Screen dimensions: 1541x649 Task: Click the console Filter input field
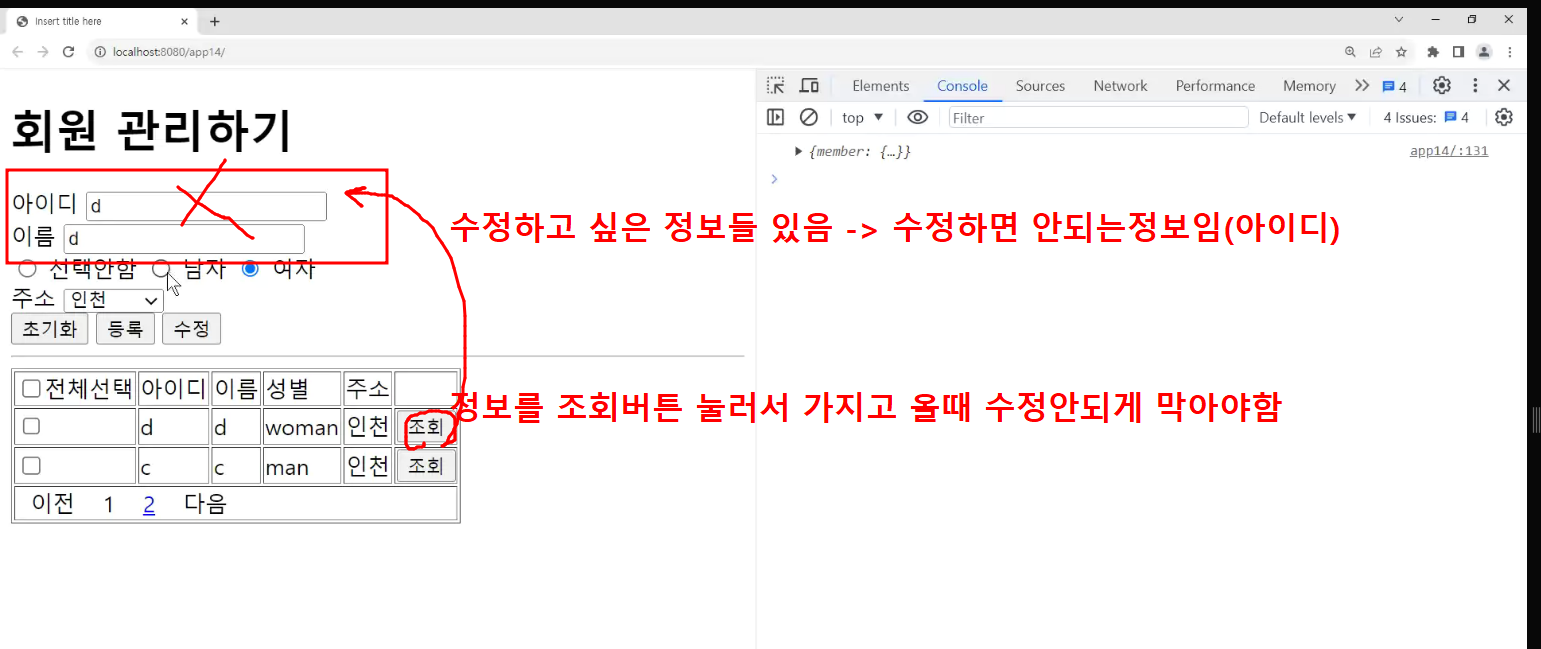(1098, 117)
